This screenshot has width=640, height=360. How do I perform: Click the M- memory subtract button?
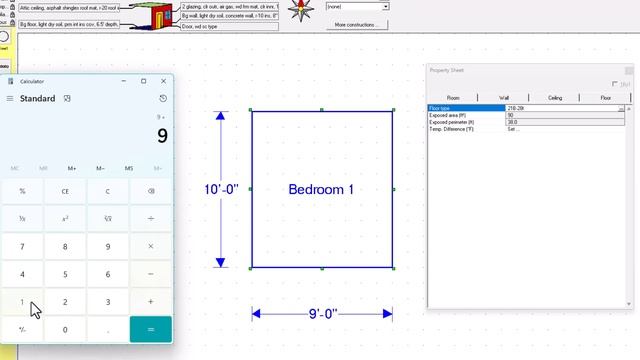(x=100, y=168)
